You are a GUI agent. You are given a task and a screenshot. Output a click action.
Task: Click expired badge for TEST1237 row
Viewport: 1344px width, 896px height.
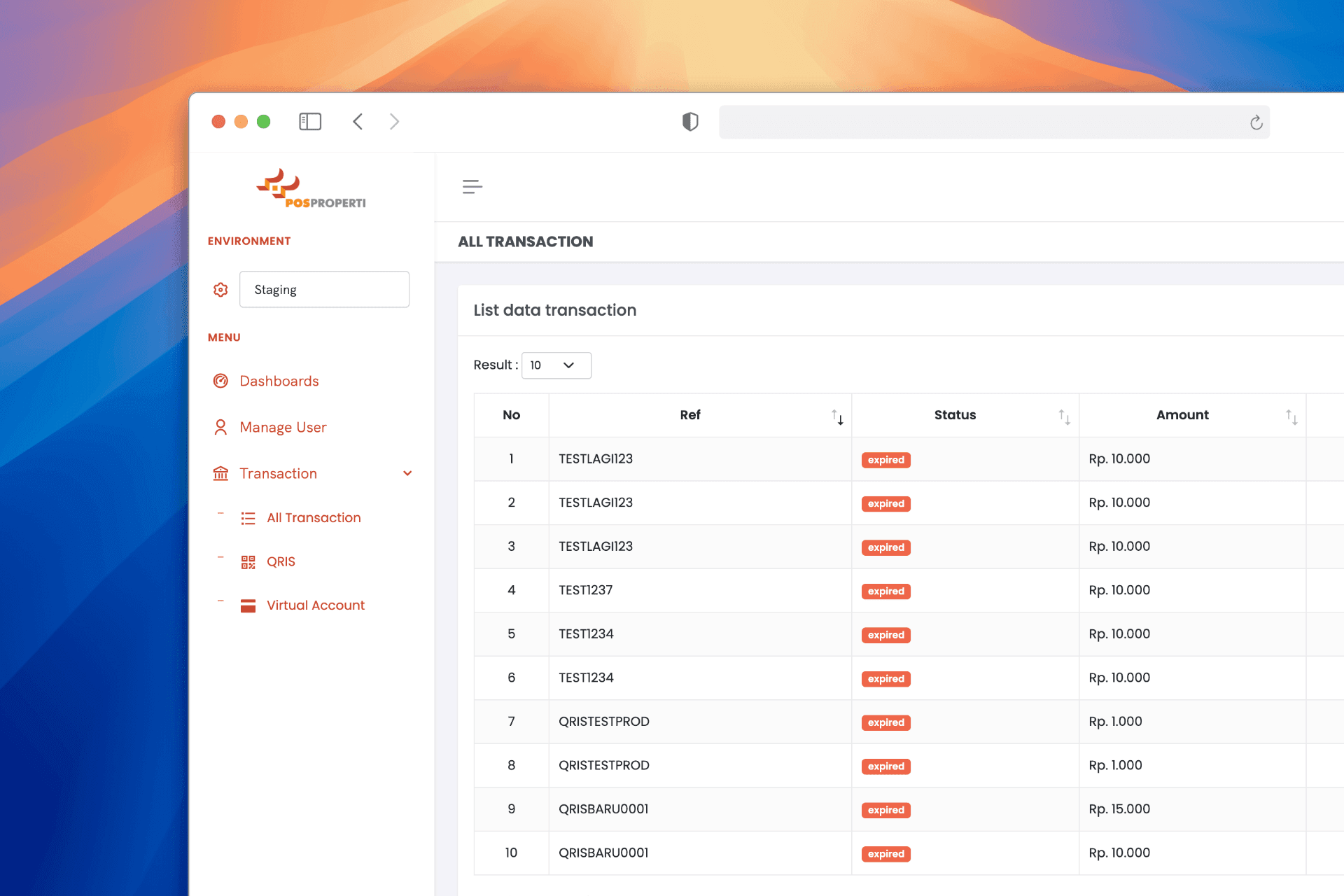point(885,591)
